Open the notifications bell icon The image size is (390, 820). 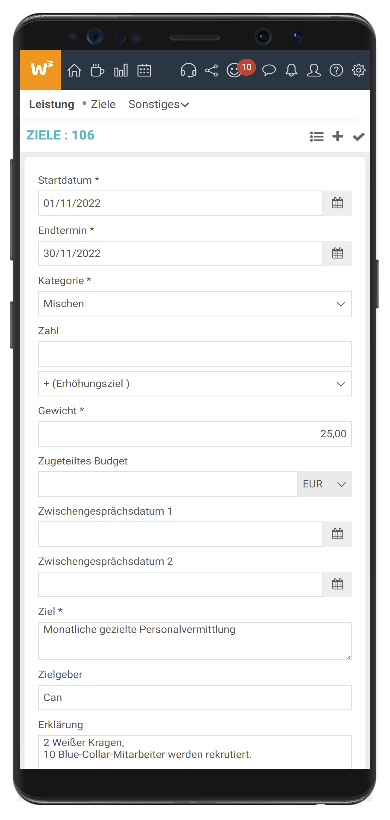point(291,70)
